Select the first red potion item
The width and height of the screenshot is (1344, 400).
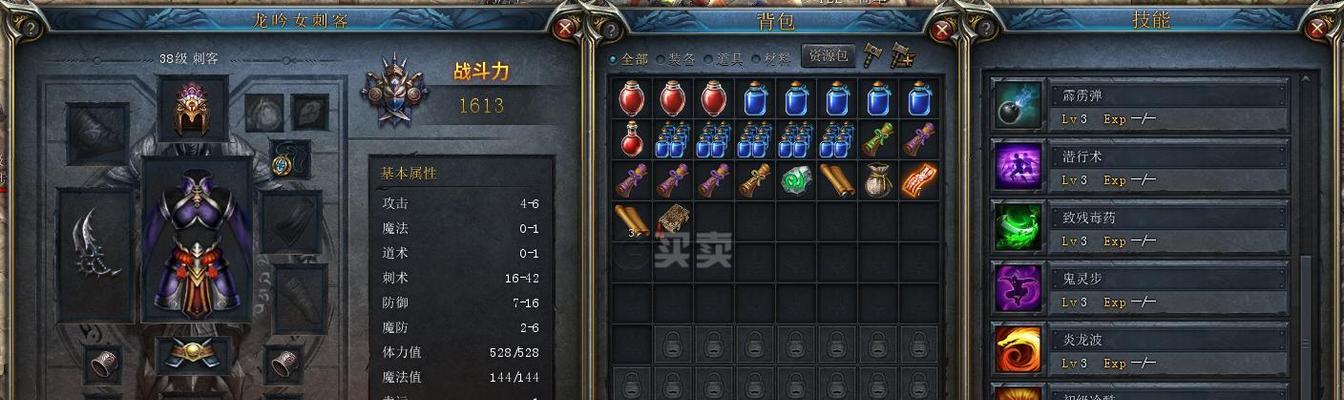631,99
